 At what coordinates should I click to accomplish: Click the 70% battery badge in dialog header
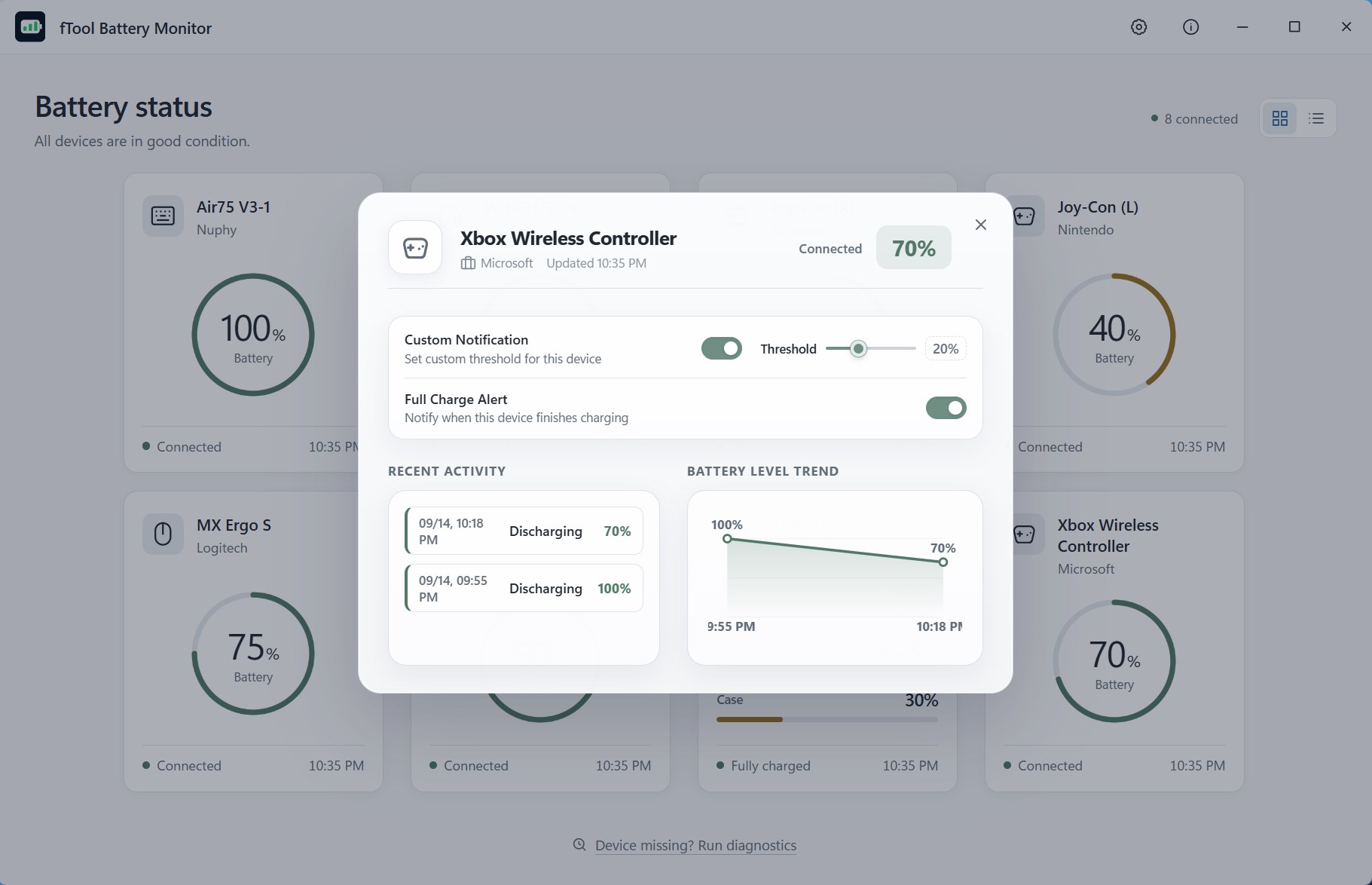tap(914, 248)
